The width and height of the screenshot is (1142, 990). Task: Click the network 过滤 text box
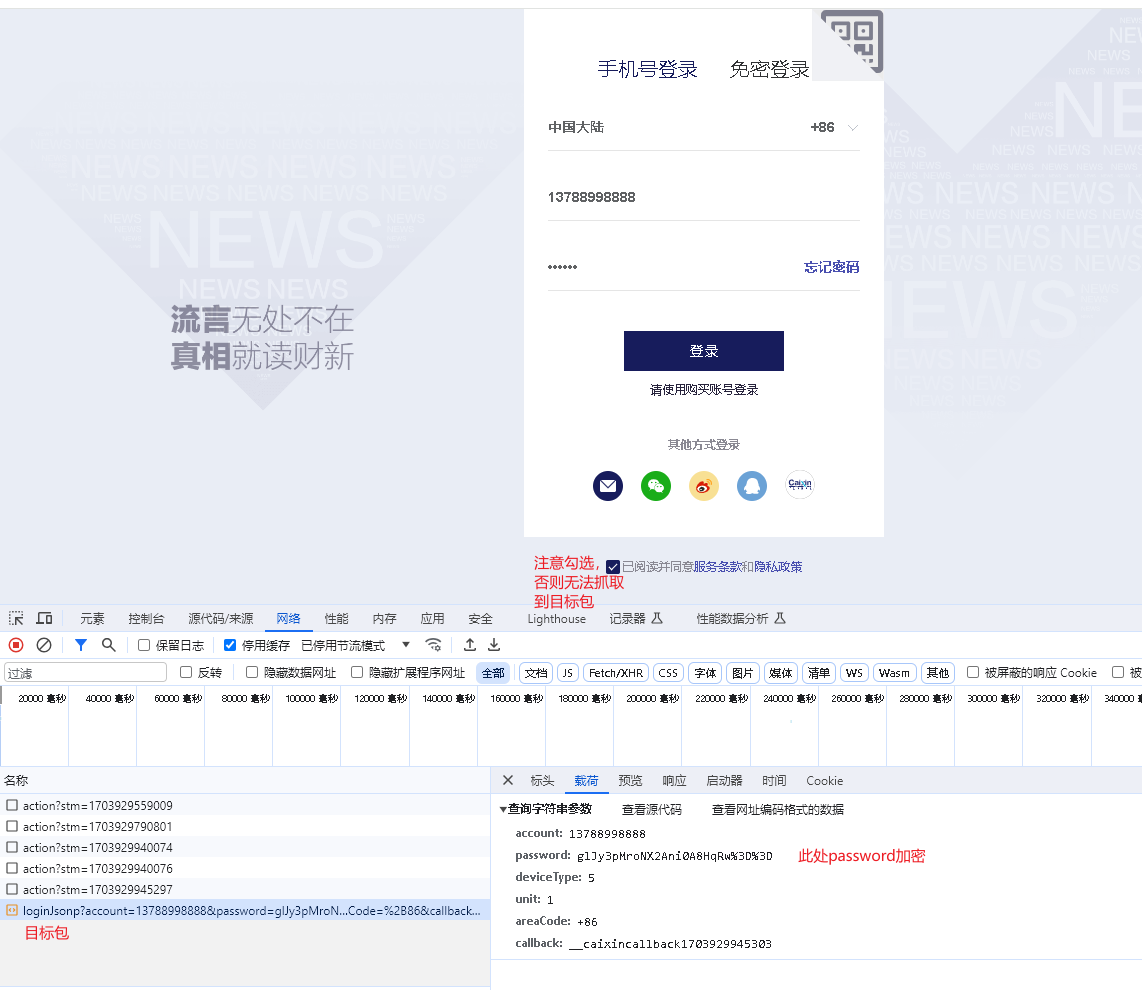click(x=85, y=672)
